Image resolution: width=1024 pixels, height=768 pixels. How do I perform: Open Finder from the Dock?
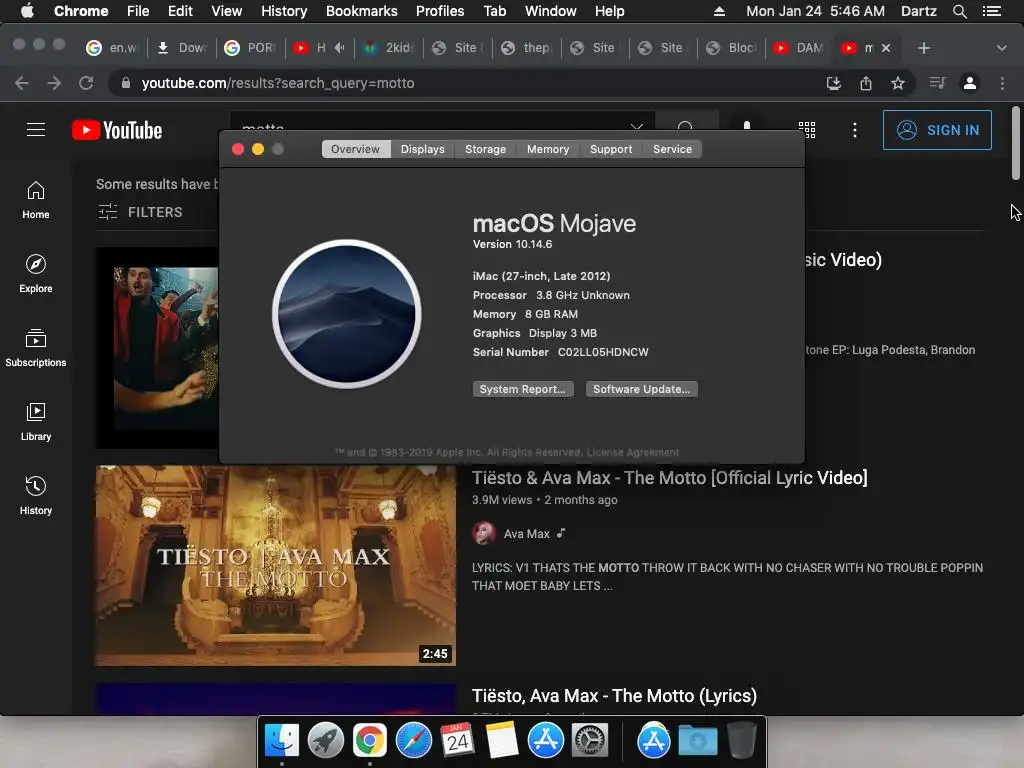tap(282, 741)
